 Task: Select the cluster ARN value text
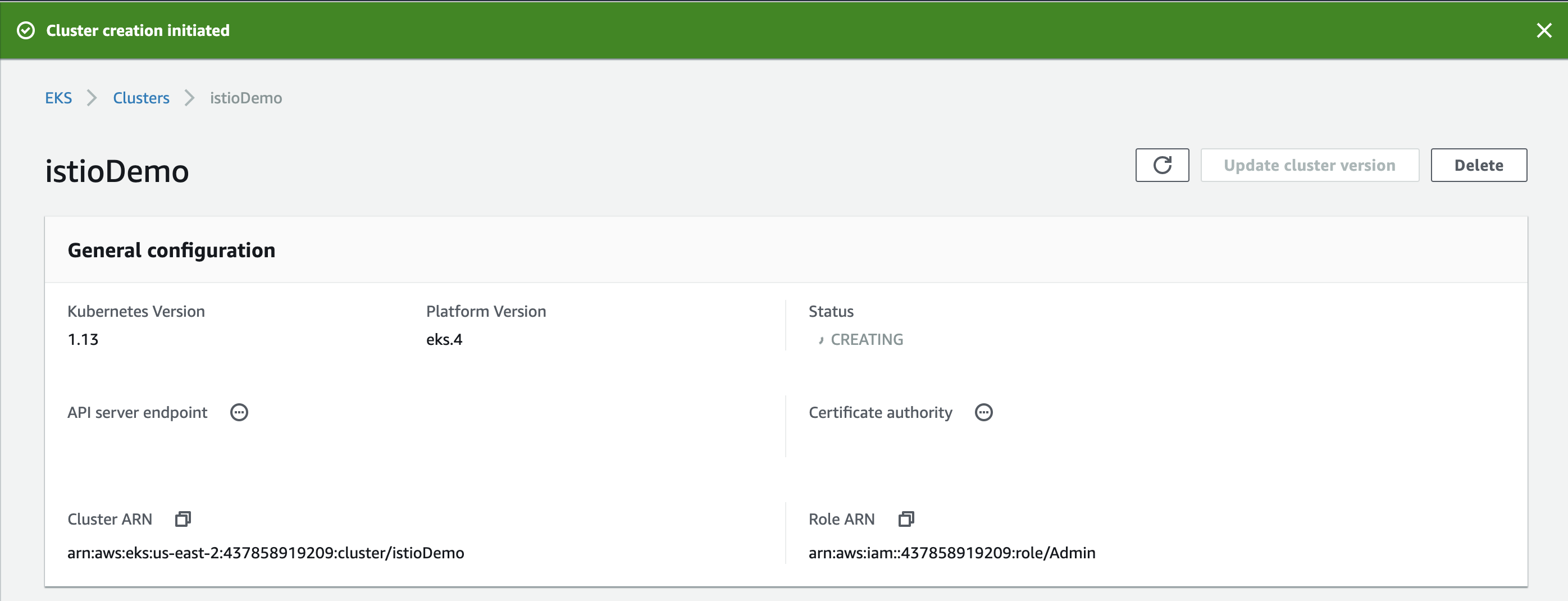point(266,553)
